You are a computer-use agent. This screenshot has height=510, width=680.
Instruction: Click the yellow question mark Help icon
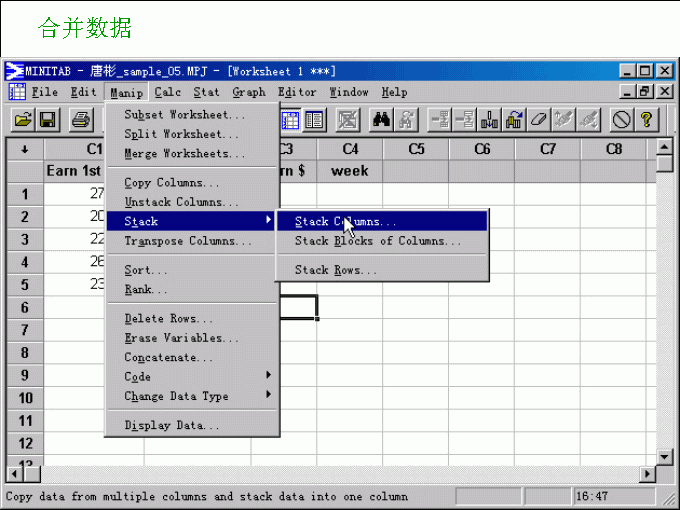[x=647, y=120]
